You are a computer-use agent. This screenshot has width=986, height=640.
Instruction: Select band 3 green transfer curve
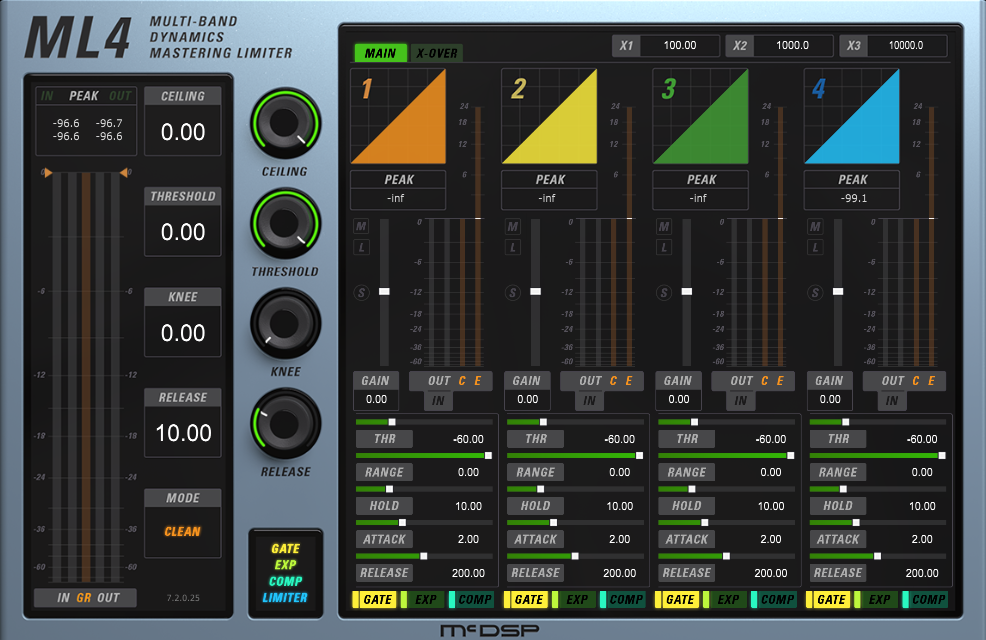coord(701,116)
